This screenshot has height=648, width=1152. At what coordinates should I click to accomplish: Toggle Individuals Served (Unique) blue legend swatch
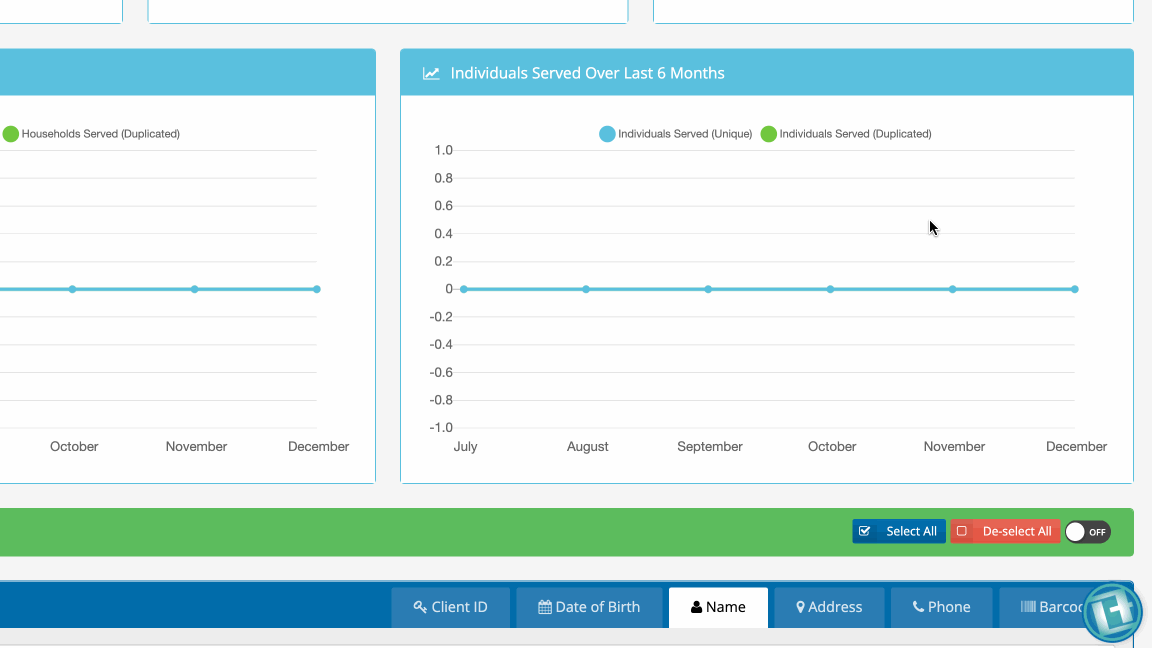click(x=607, y=134)
